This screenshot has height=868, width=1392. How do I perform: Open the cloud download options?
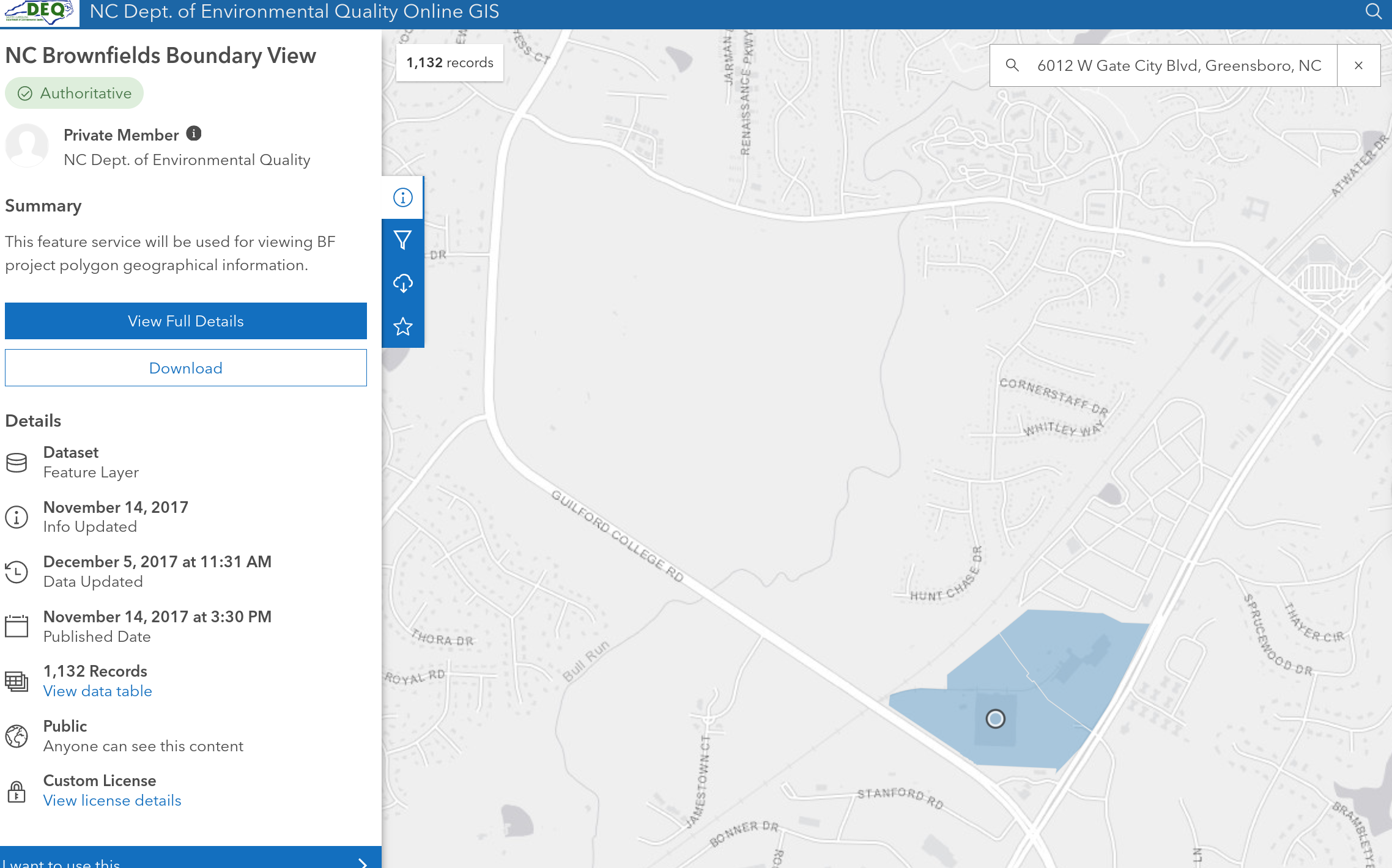pos(402,283)
